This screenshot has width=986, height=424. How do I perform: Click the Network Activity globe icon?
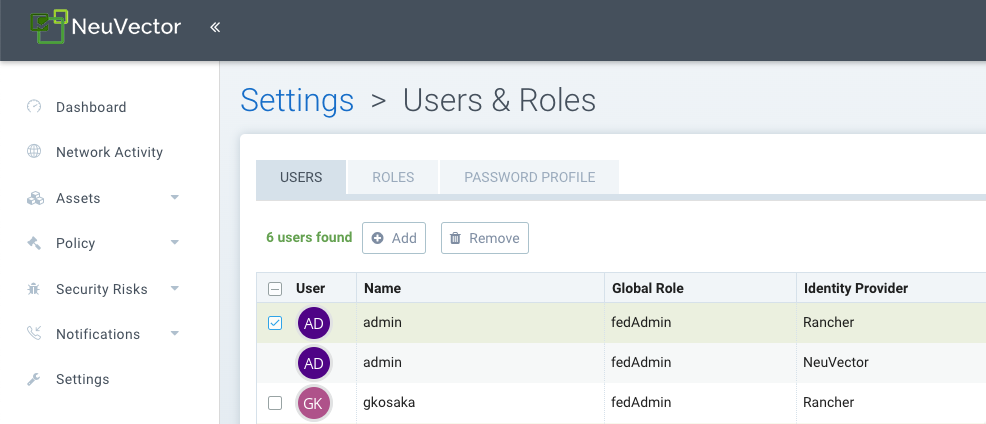(x=35, y=152)
